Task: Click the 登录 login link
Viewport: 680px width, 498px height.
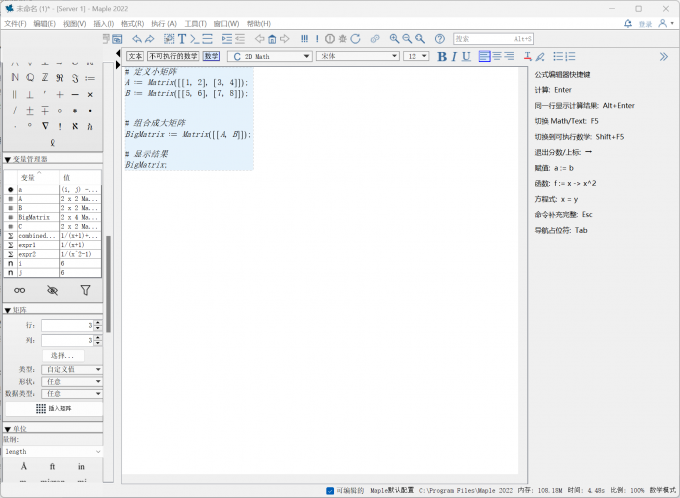Action: (645, 24)
